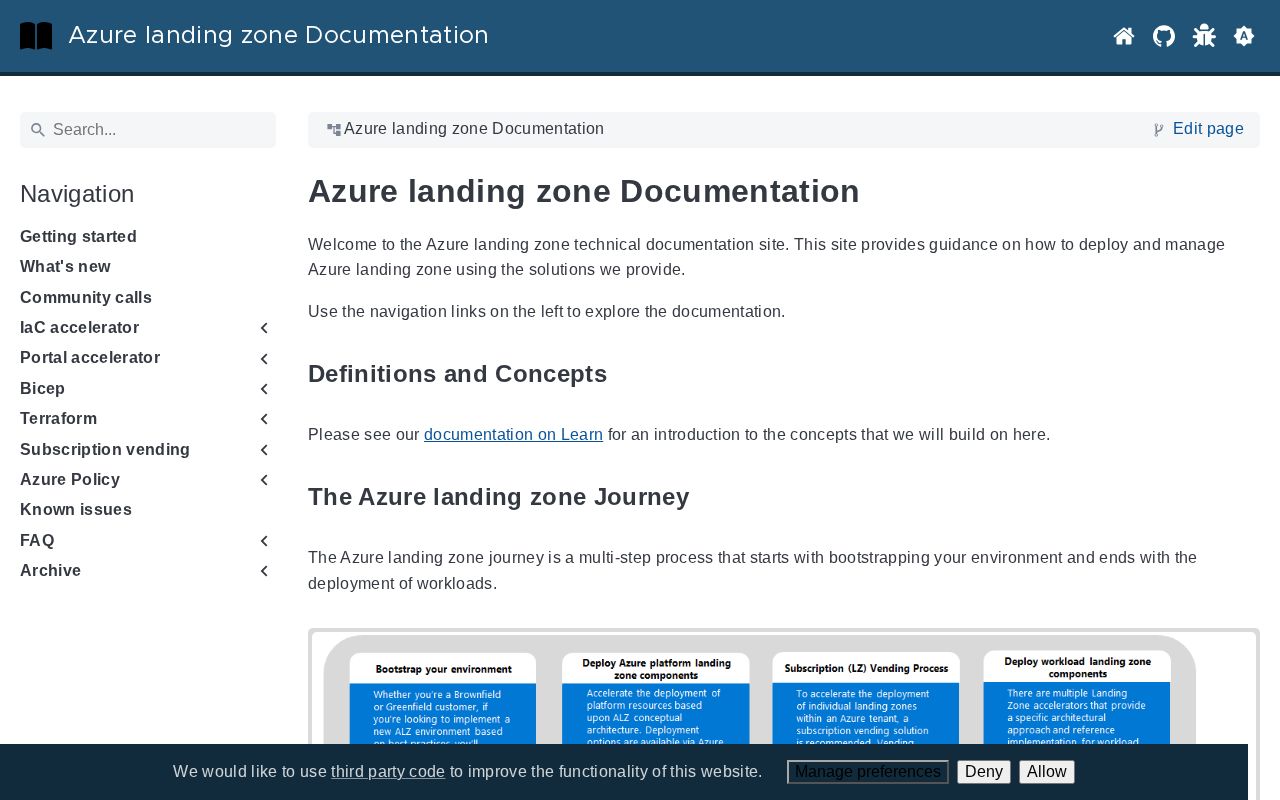Screen dimensions: 1280x800
Task: Open the Azure Policy navigation entry
Action: (70, 480)
